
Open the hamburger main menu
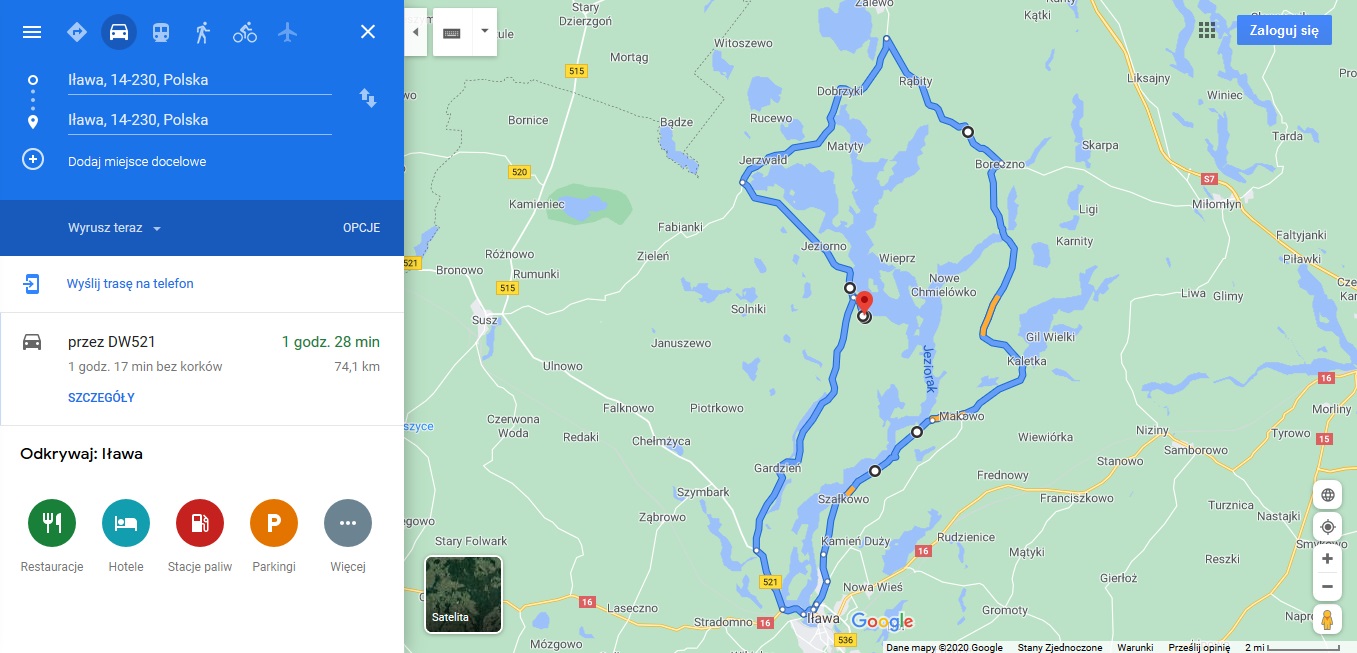(32, 32)
